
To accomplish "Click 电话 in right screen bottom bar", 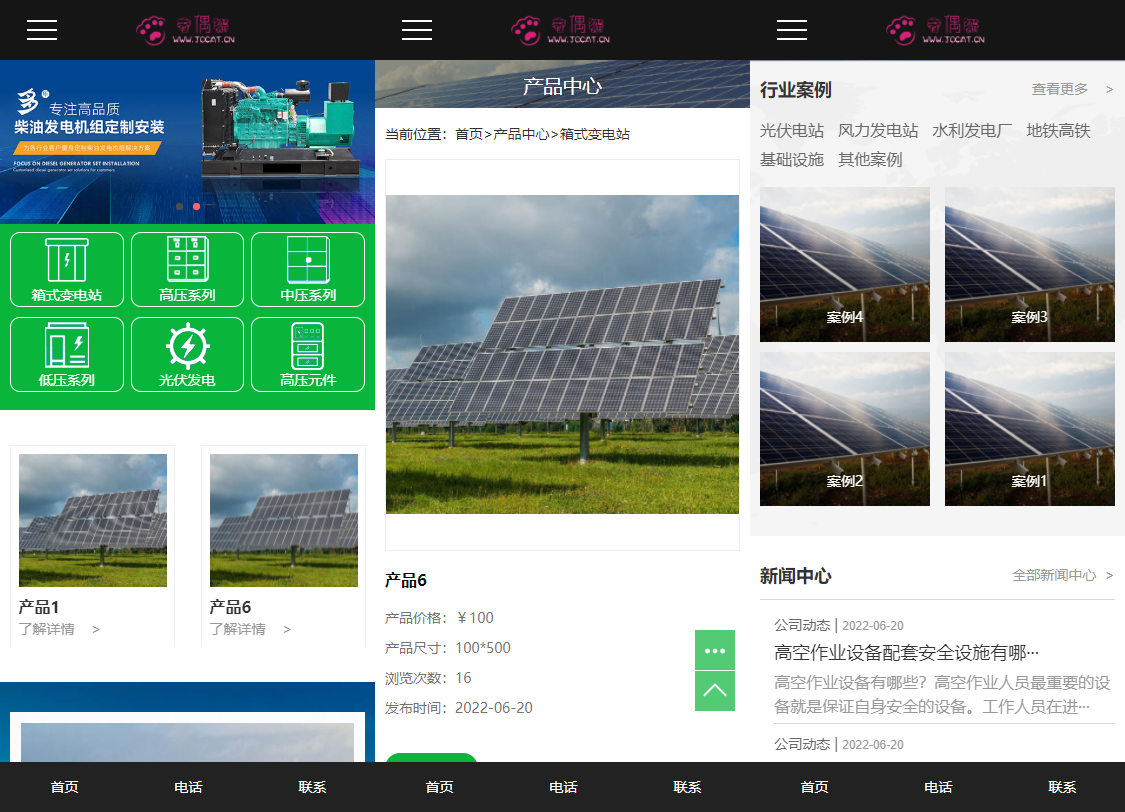I will pyautogui.click(x=938, y=787).
